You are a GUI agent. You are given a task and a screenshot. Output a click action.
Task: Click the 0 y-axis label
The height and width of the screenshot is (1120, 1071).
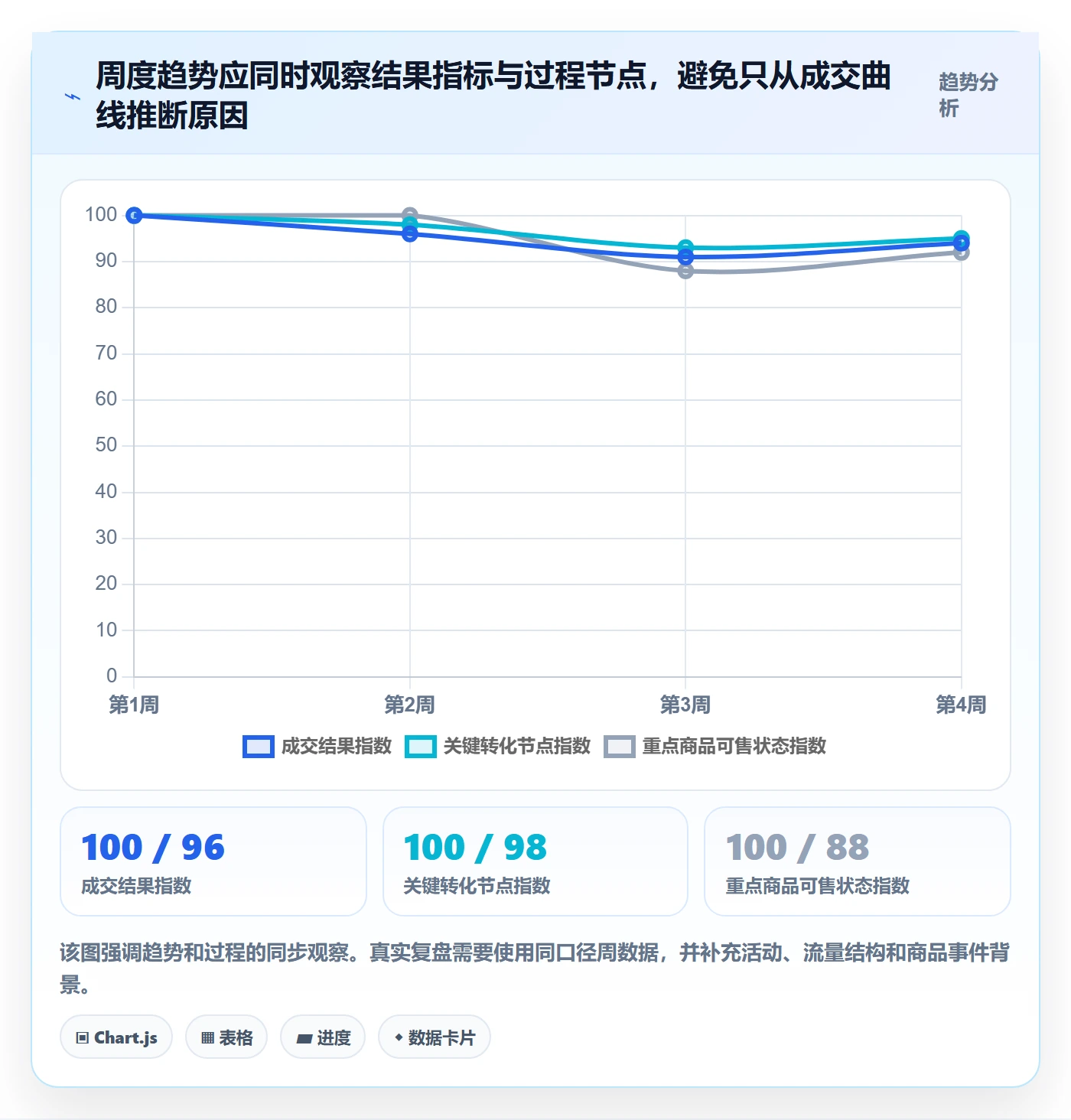point(112,676)
